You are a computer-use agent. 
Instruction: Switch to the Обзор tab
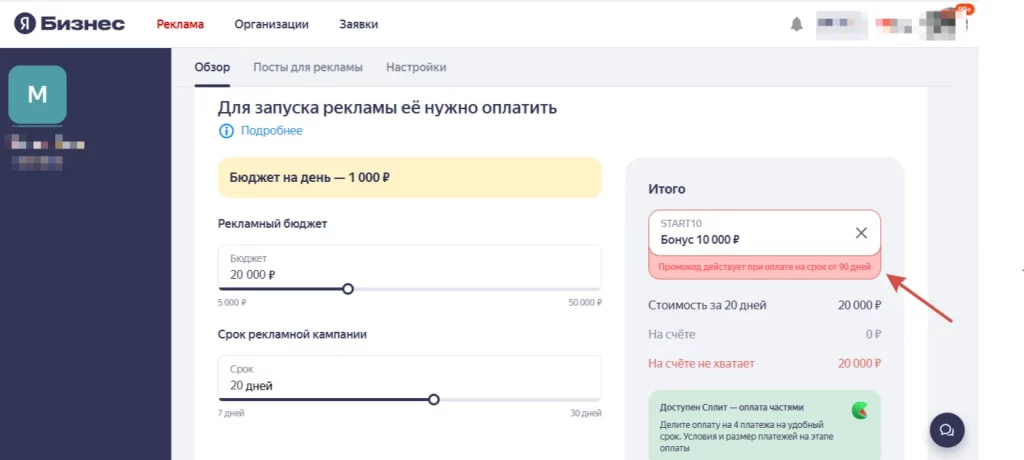(212, 67)
